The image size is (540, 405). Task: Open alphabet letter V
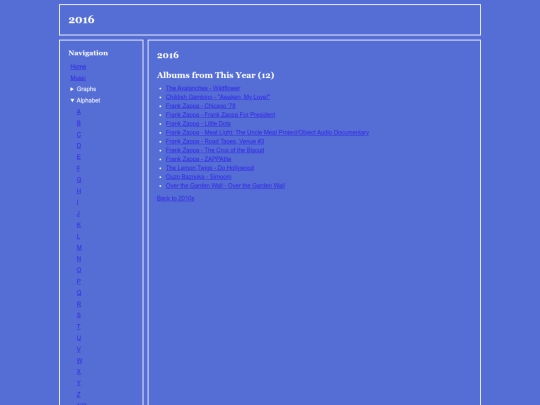(79, 349)
